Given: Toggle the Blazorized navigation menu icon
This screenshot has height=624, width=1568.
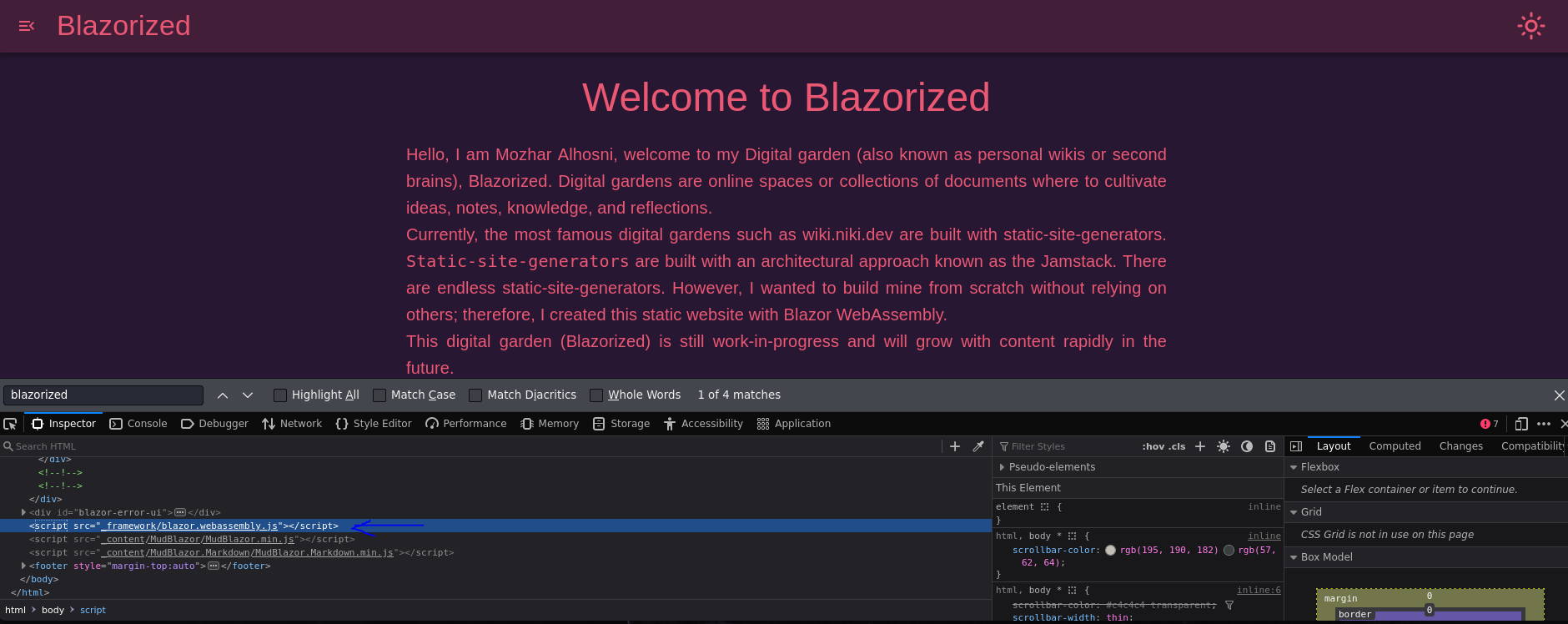Looking at the screenshot, I should click(x=27, y=26).
